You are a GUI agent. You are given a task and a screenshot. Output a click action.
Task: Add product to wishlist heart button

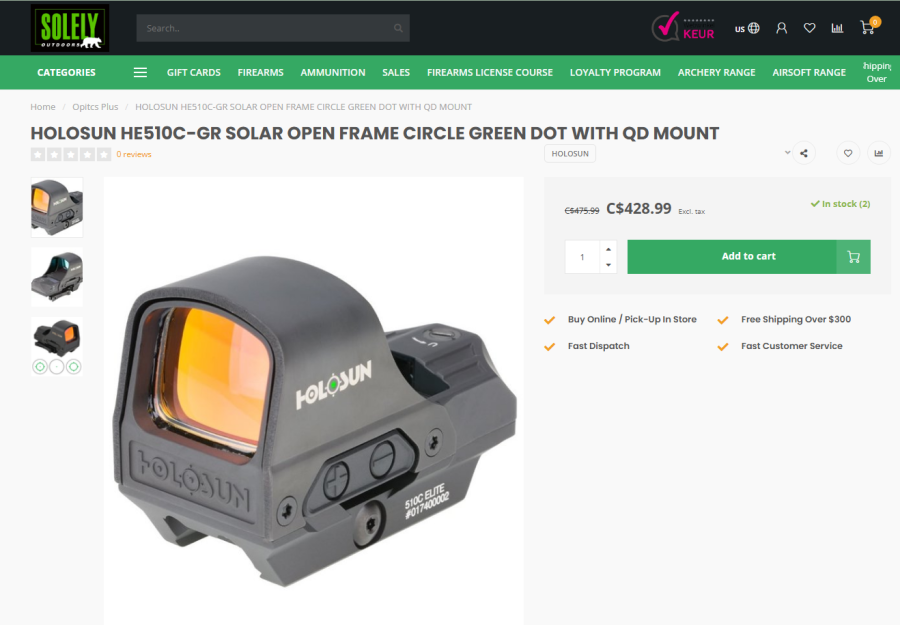(848, 153)
